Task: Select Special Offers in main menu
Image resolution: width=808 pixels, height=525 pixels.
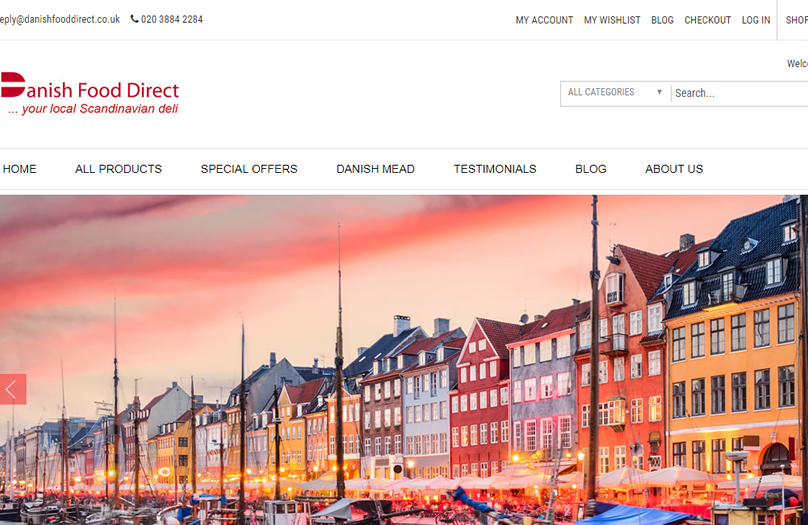Action: 249,169
